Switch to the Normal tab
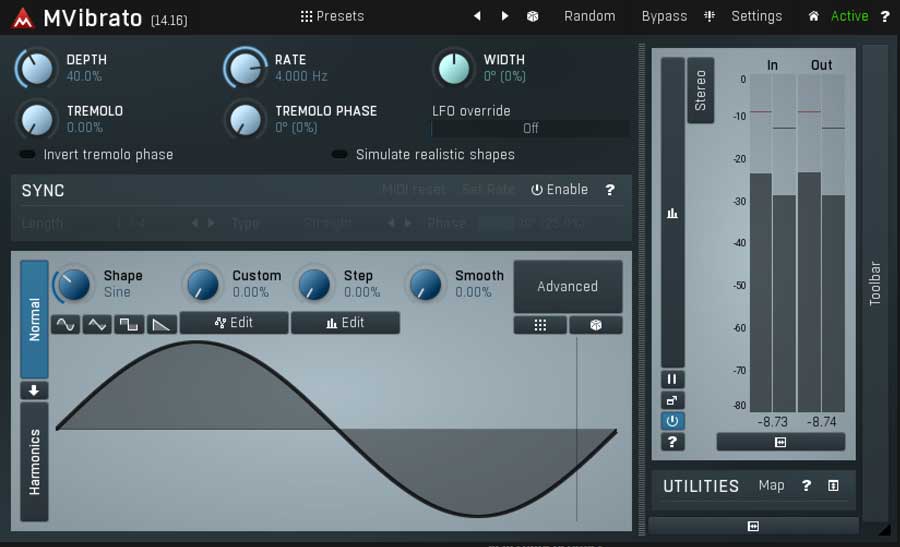This screenshot has width=900, height=547. coord(34,319)
